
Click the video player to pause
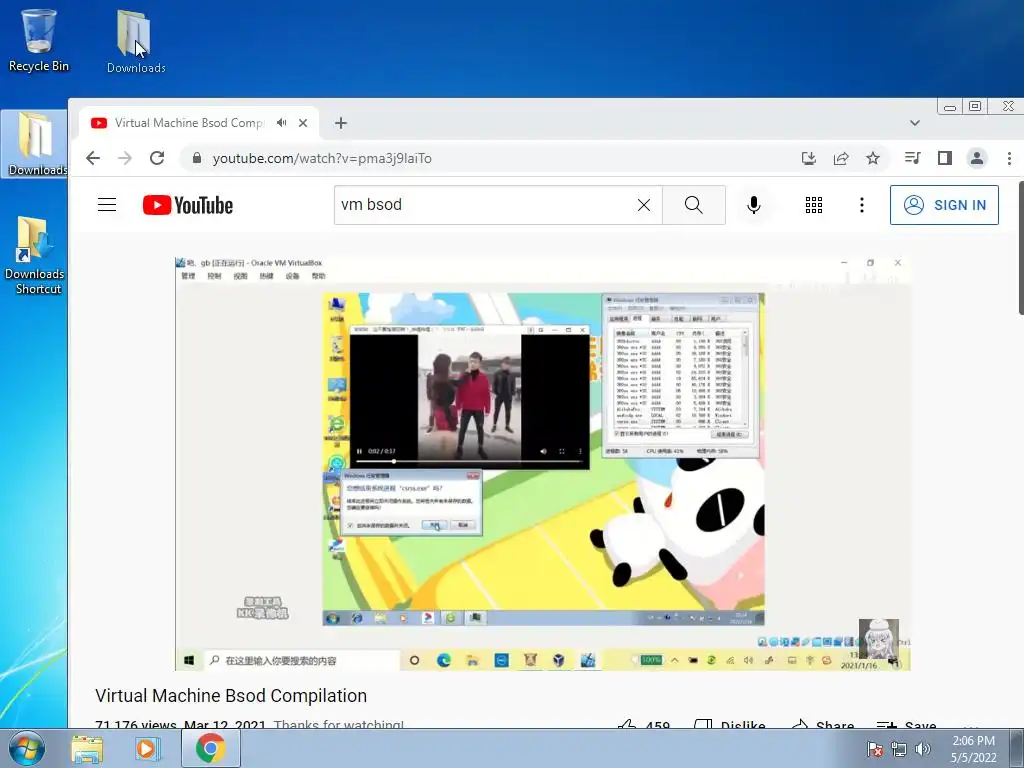point(543,463)
